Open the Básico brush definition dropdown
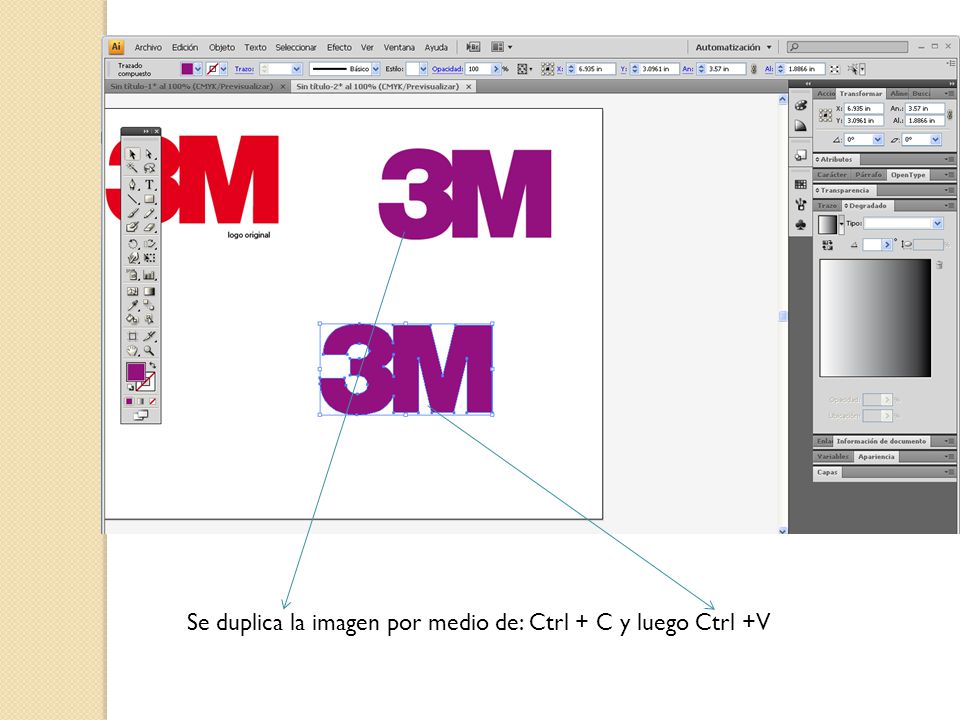This screenshot has width=960, height=720. click(376, 69)
